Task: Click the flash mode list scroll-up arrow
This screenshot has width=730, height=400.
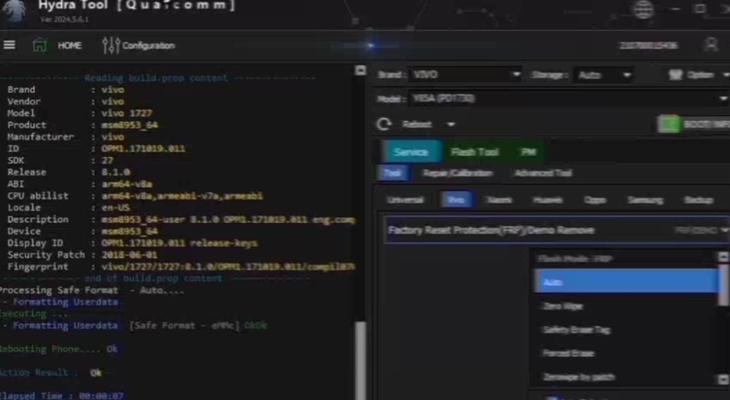Action: (723, 257)
